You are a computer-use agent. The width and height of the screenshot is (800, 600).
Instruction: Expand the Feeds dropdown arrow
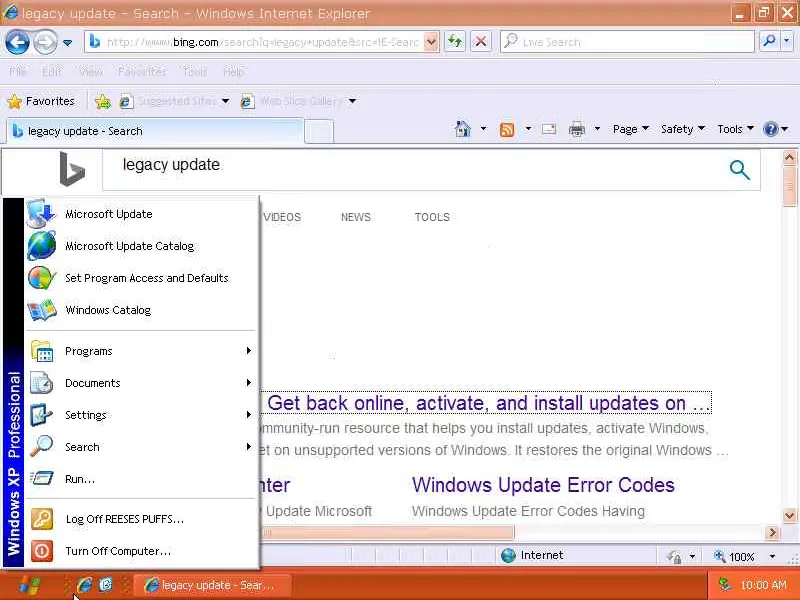pyautogui.click(x=528, y=129)
